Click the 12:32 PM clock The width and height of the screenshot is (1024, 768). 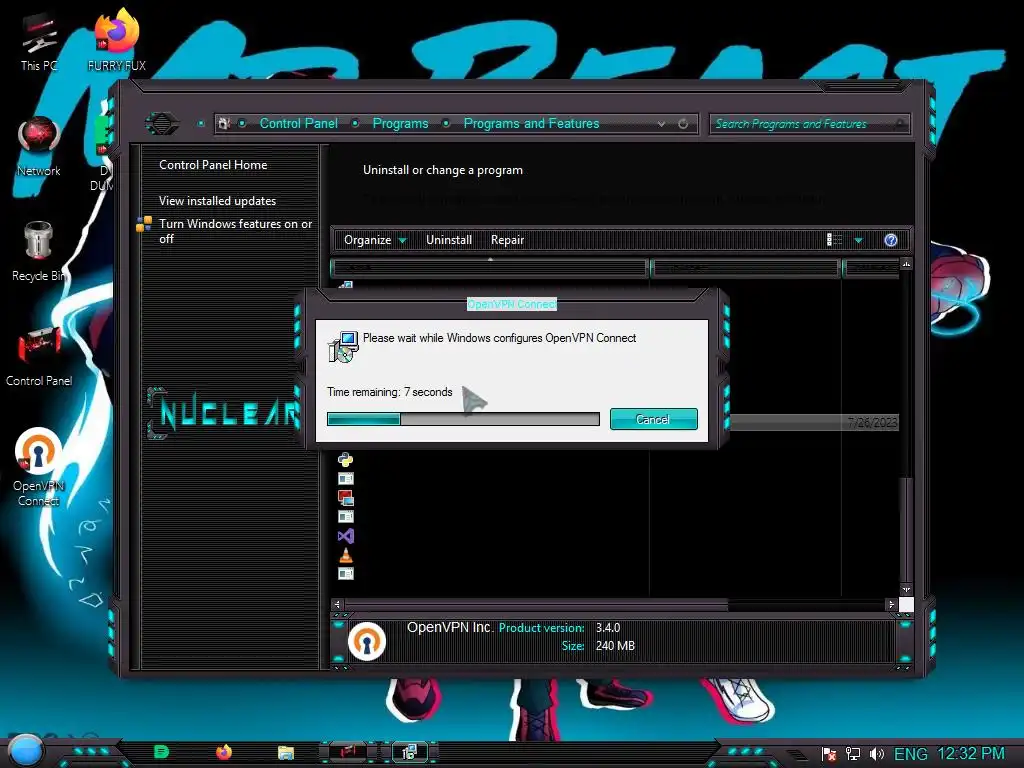[971, 754]
